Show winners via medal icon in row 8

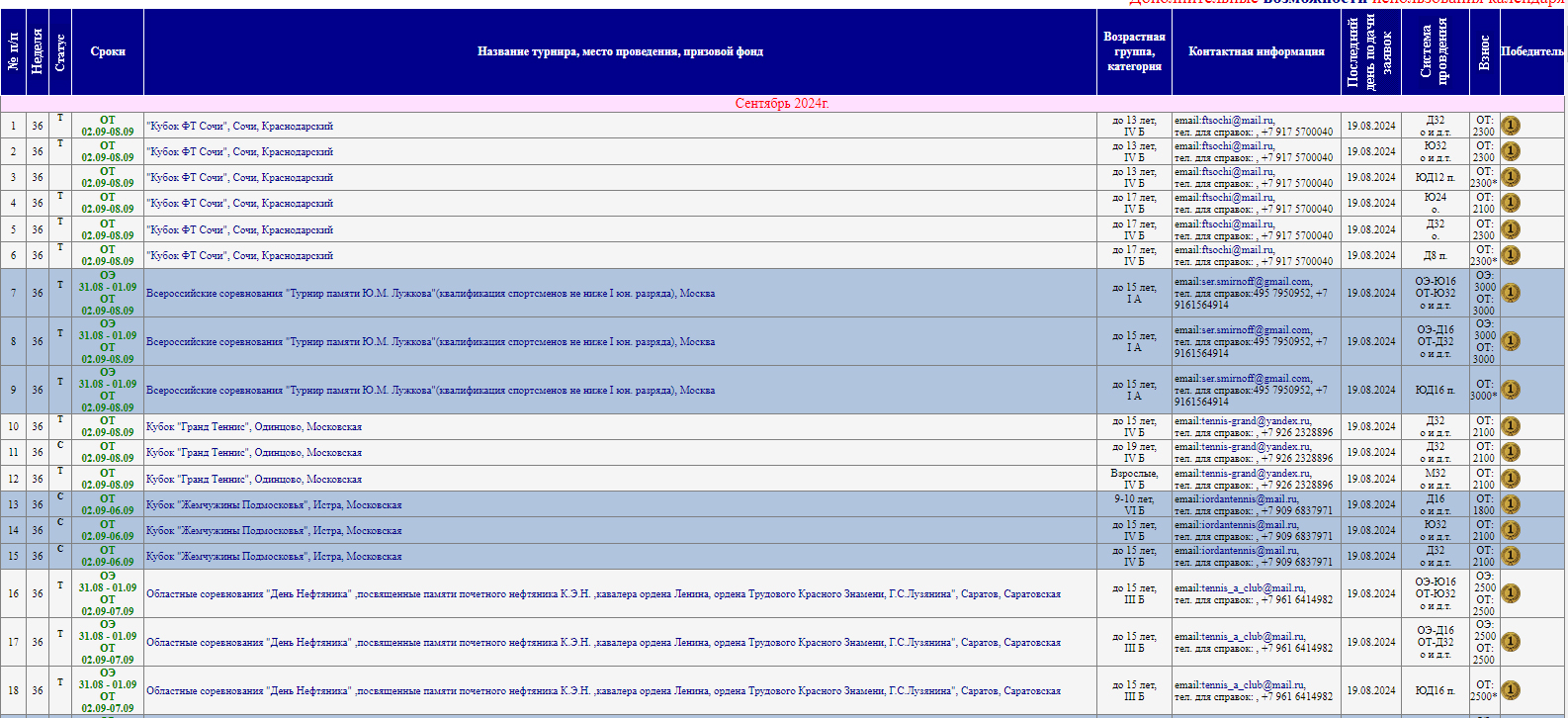tap(1511, 341)
